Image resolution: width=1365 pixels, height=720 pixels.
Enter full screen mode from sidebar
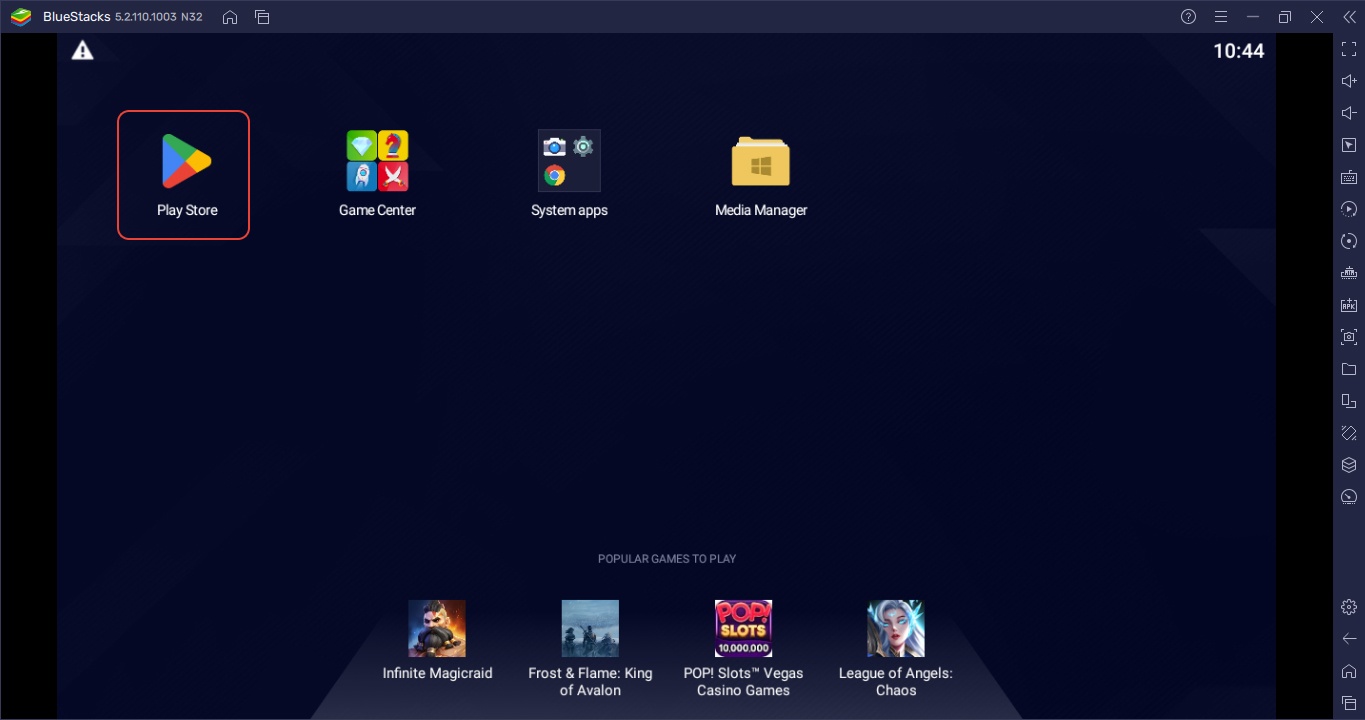tap(1349, 50)
